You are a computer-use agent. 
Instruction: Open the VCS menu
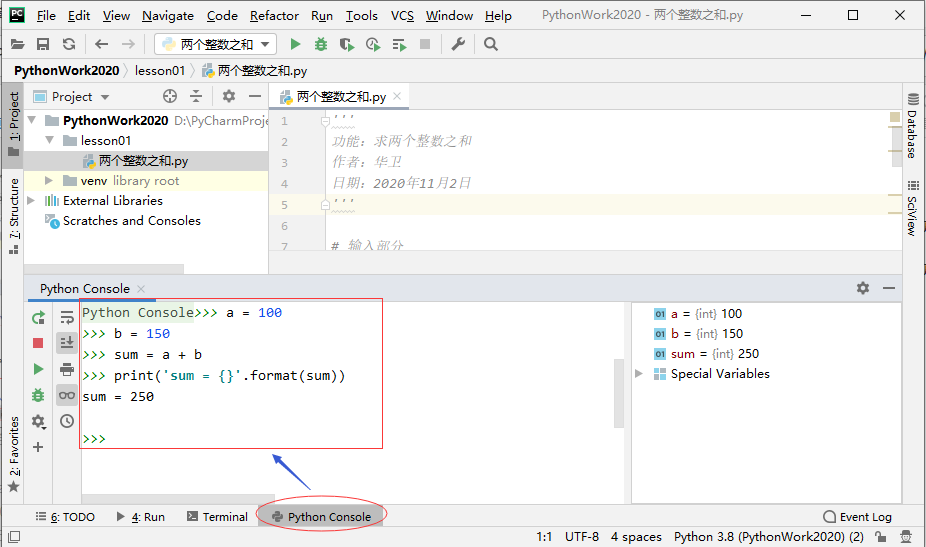[x=402, y=16]
